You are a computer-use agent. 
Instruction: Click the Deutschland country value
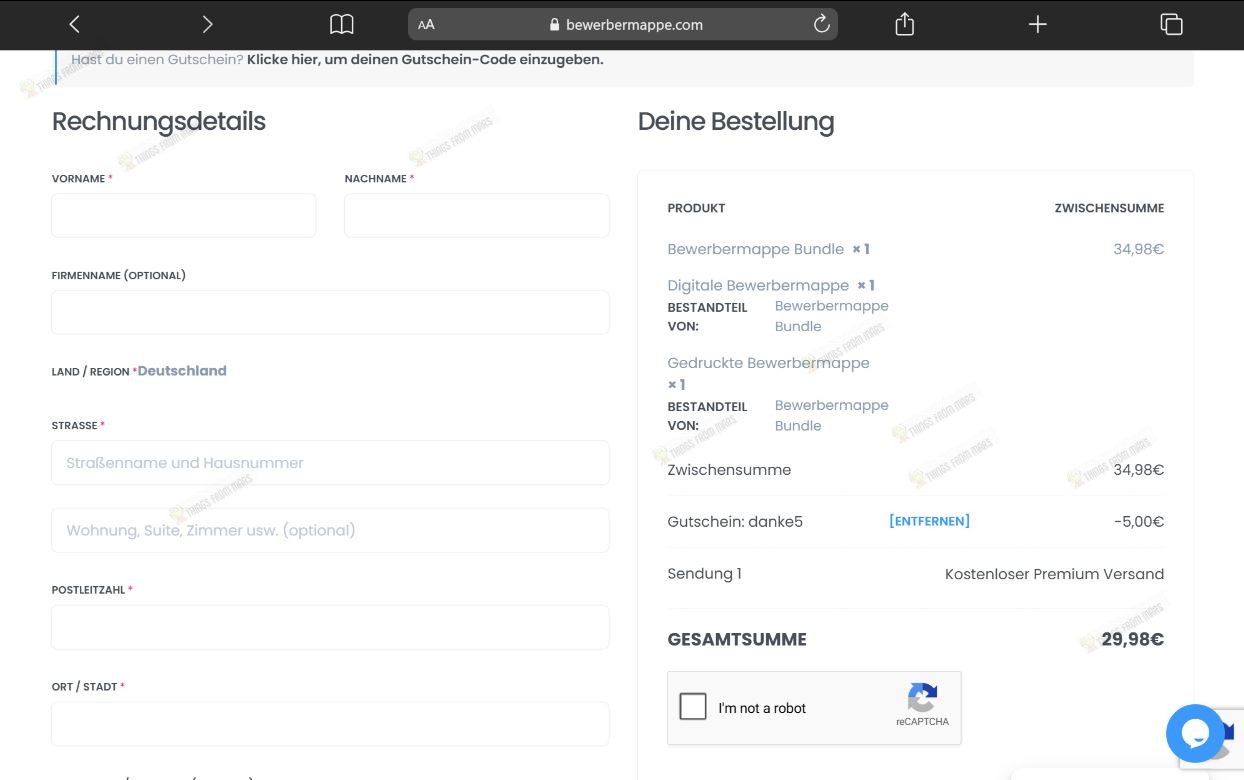point(182,370)
